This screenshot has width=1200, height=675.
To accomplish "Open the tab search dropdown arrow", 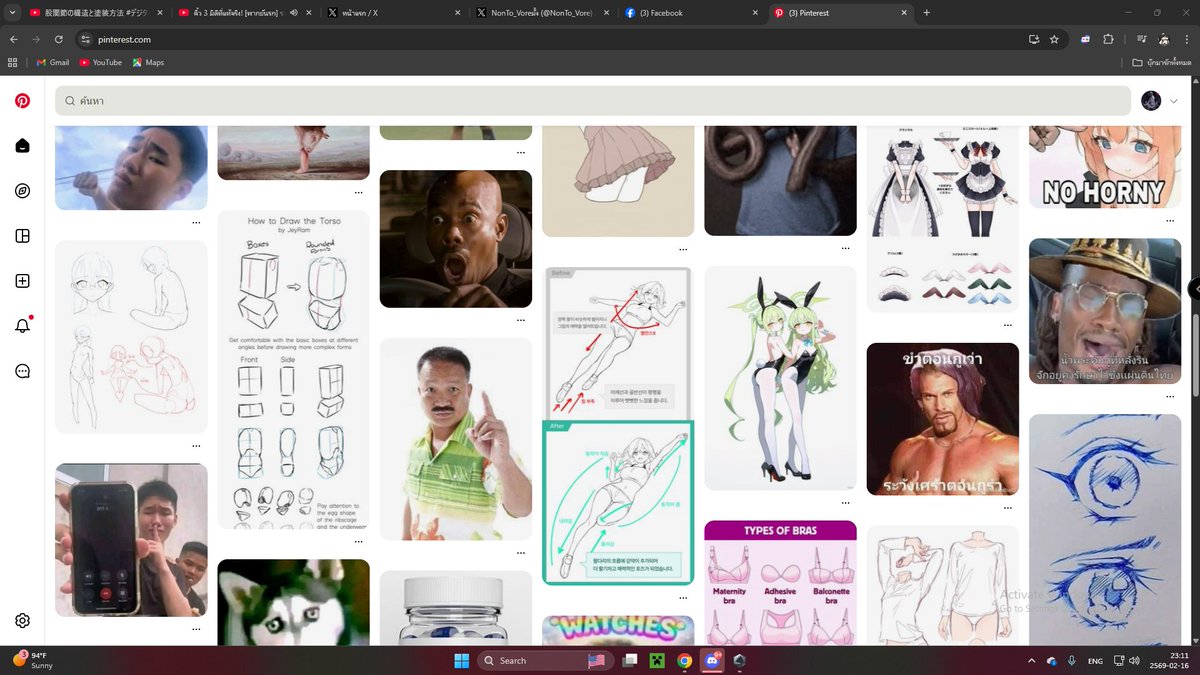I will pos(11,13).
